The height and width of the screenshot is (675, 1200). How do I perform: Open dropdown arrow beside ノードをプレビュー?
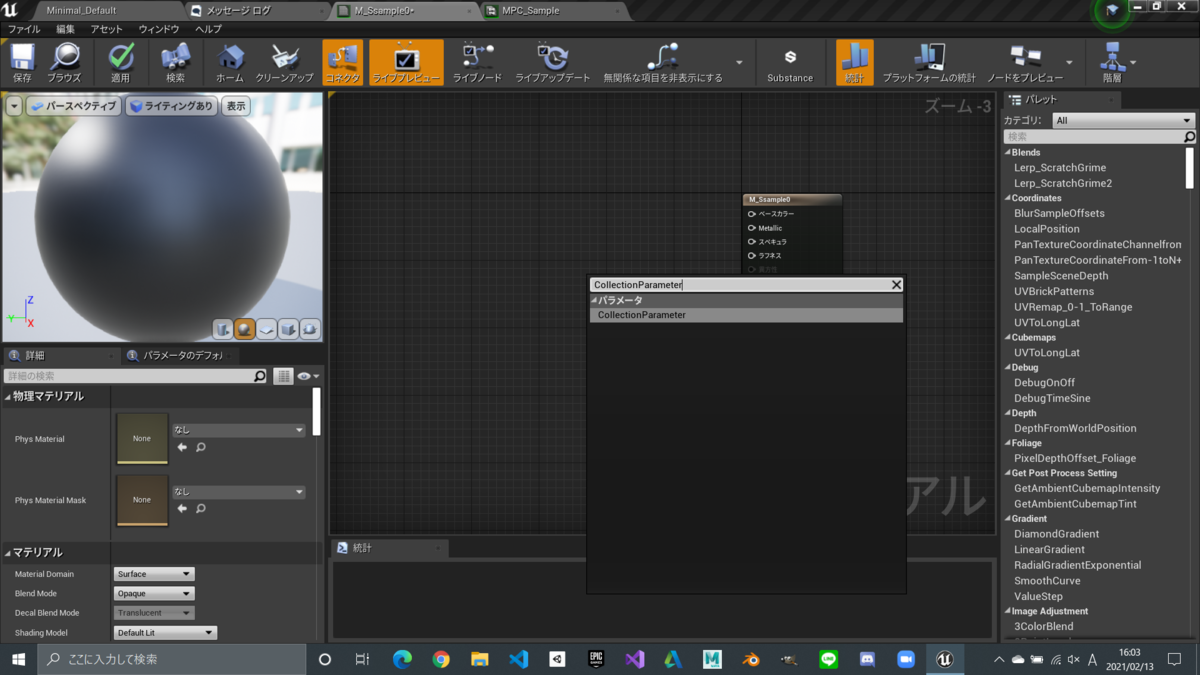click(1069, 63)
